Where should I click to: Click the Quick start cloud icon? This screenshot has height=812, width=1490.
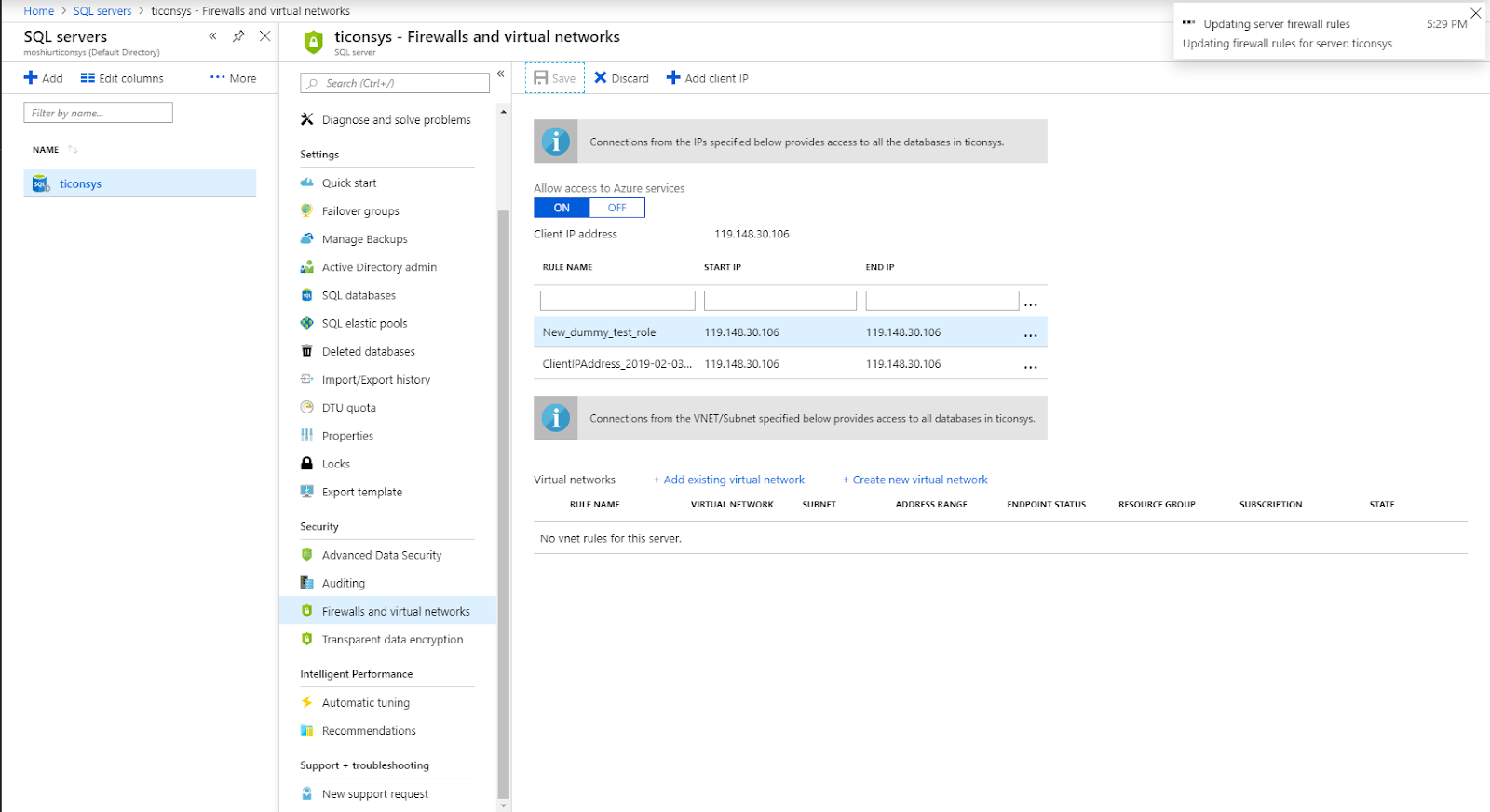coord(306,183)
